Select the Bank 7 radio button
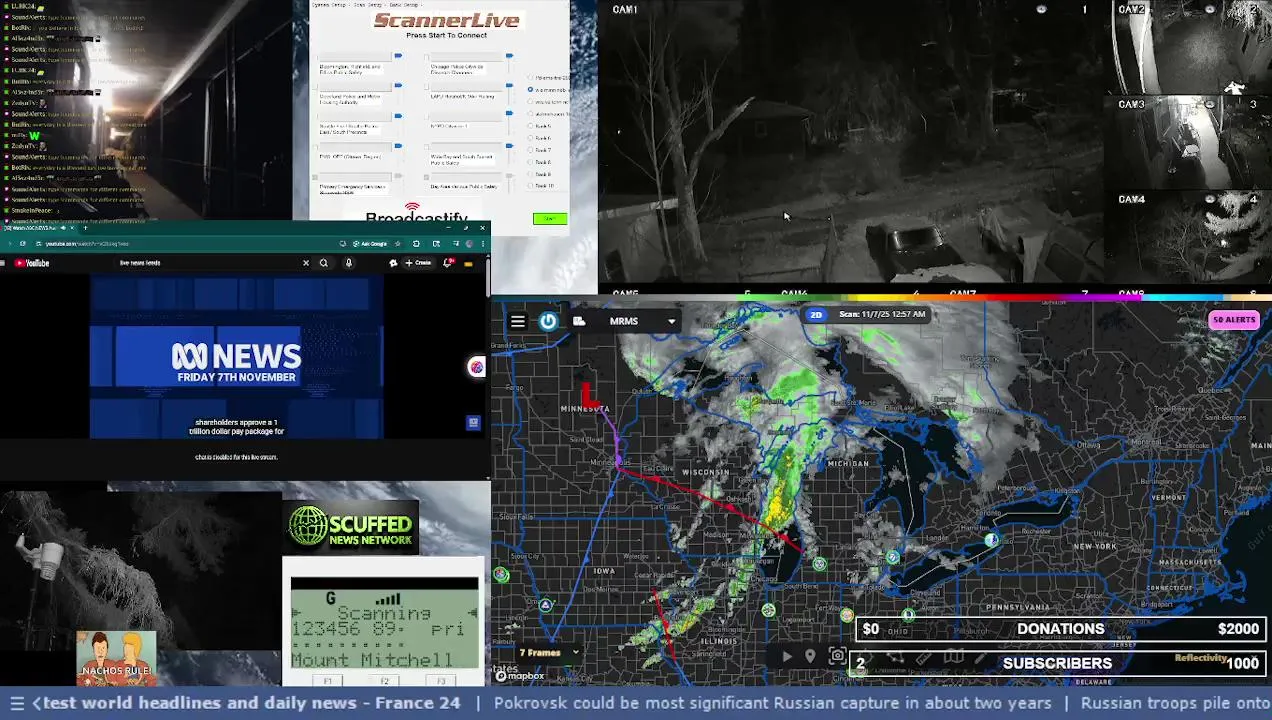1272x720 pixels. [x=530, y=150]
